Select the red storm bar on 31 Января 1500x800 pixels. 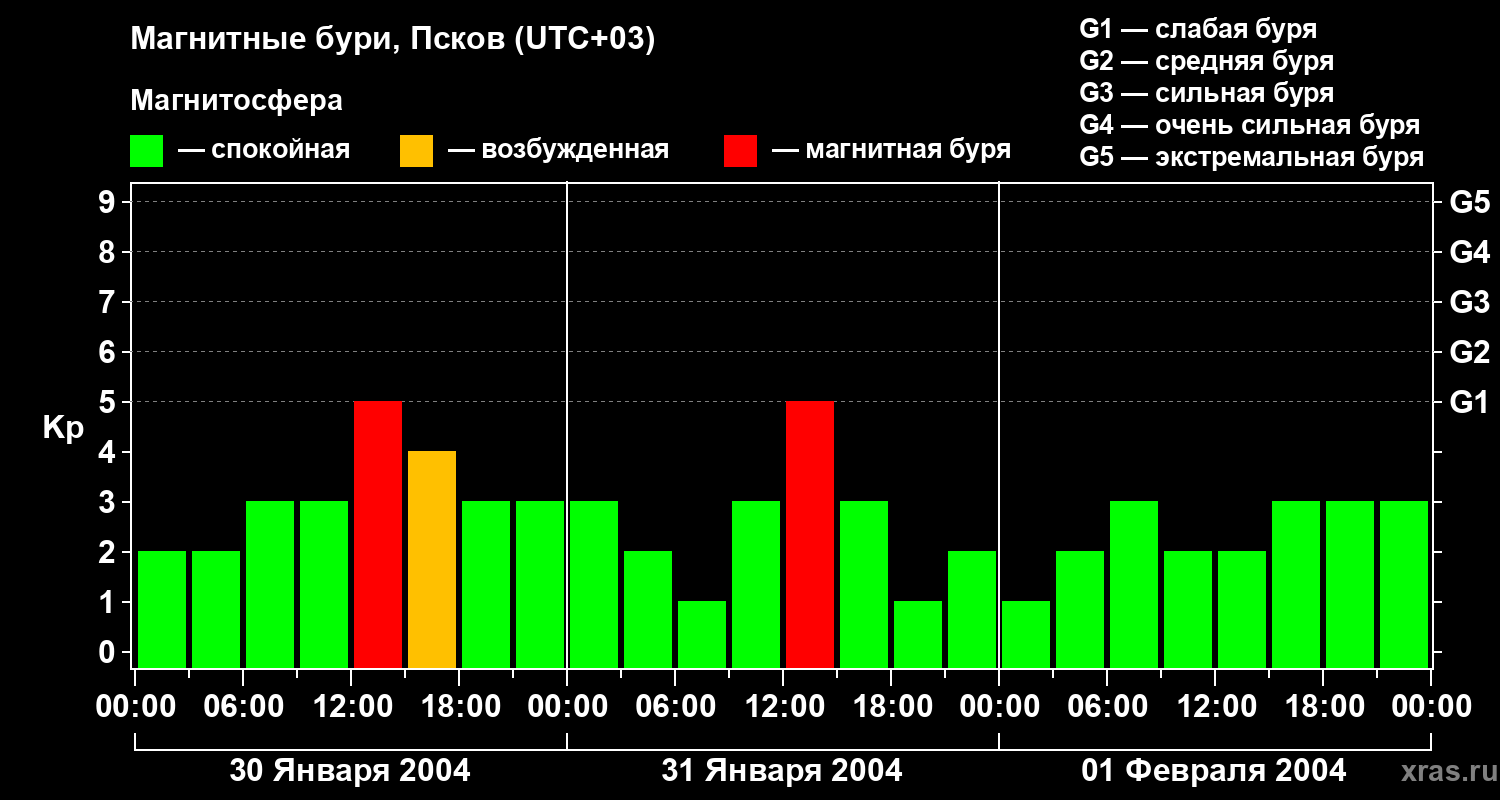point(810,534)
